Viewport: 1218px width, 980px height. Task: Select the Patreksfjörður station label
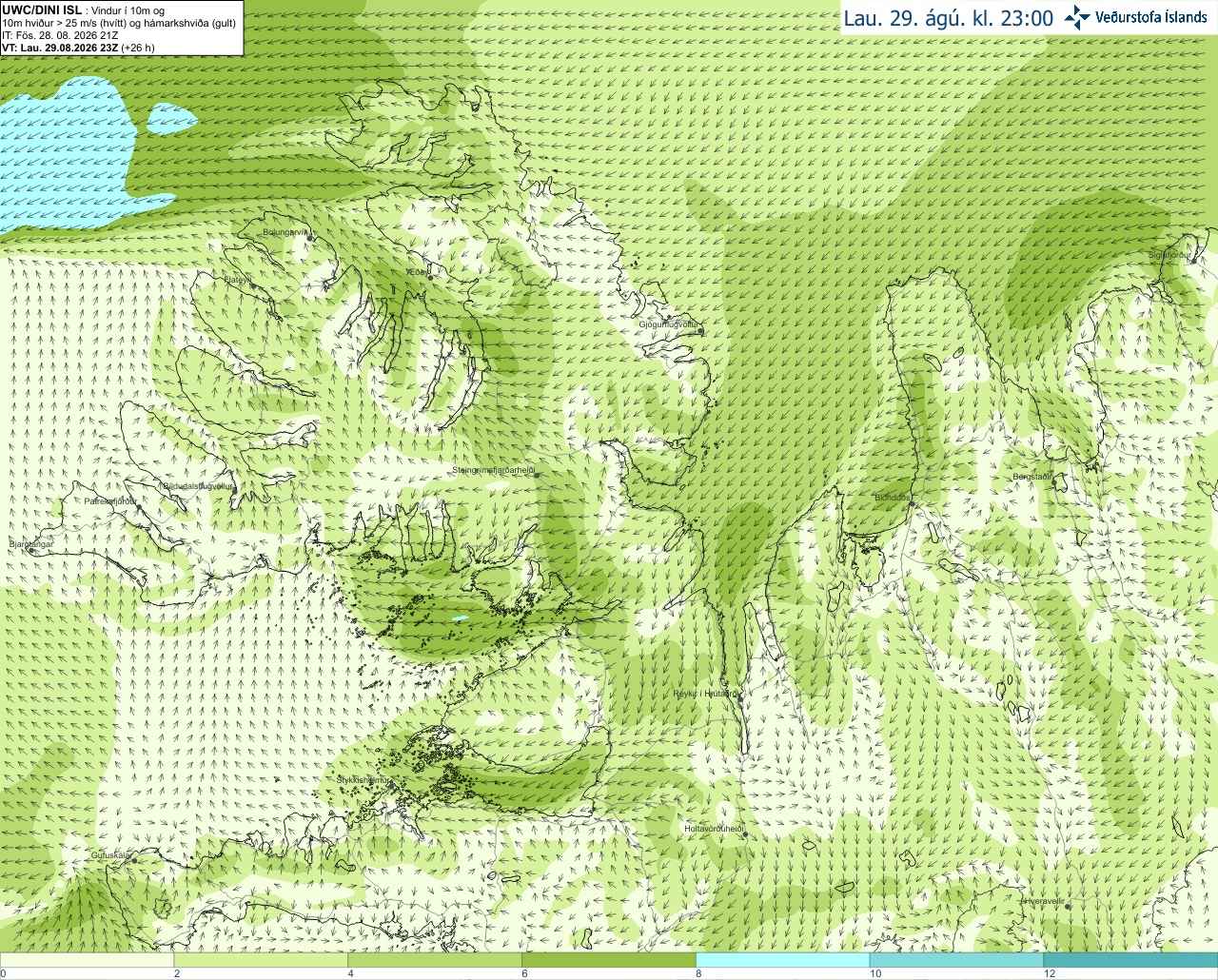[x=110, y=500]
